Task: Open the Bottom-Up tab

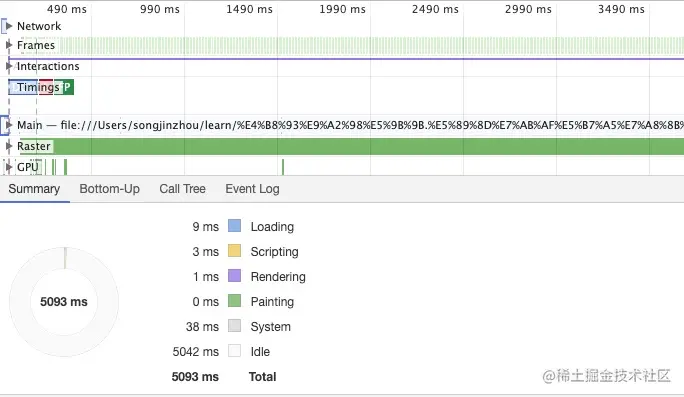Action: point(109,189)
